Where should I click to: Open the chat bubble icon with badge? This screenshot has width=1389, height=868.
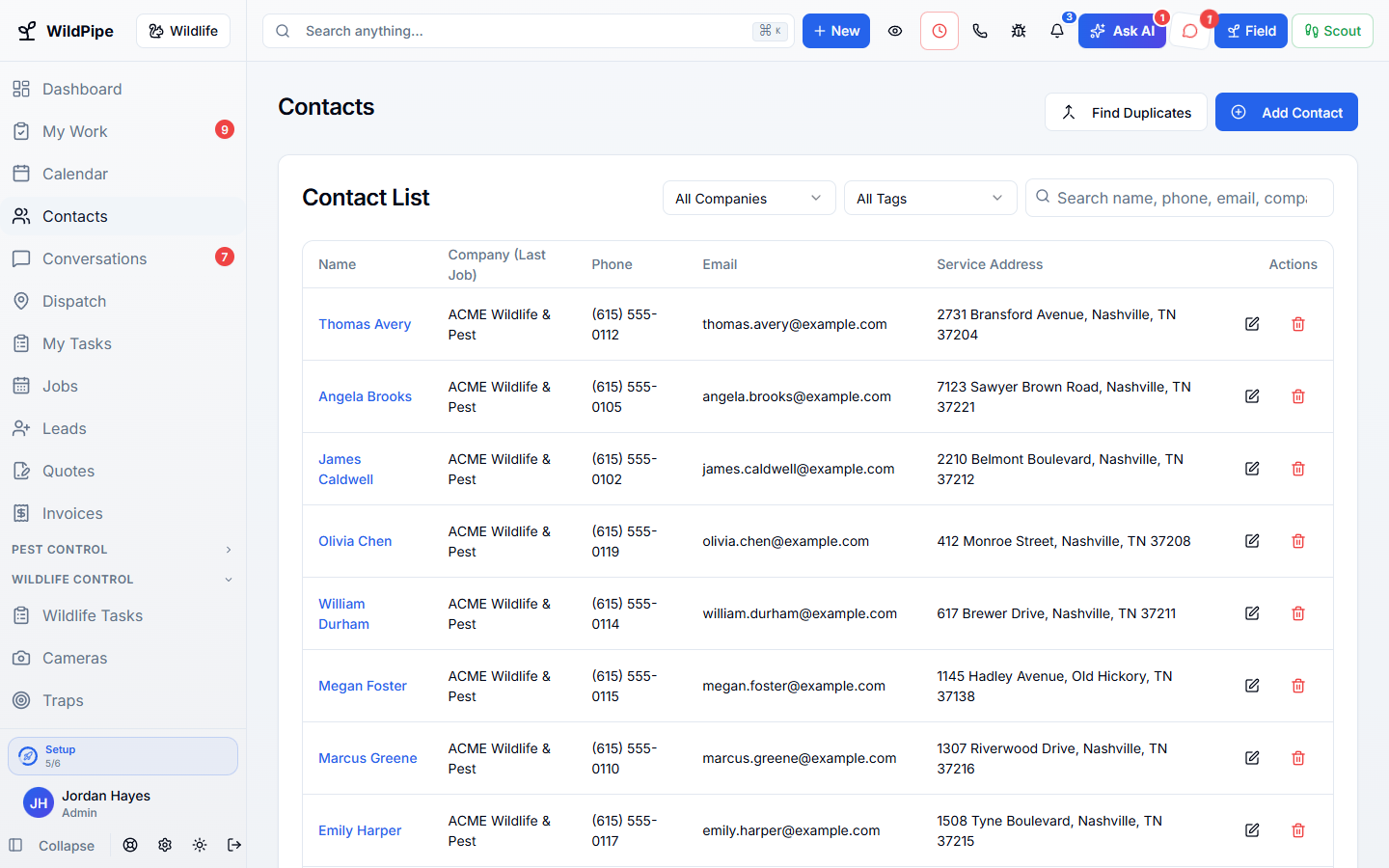pyautogui.click(x=1190, y=31)
